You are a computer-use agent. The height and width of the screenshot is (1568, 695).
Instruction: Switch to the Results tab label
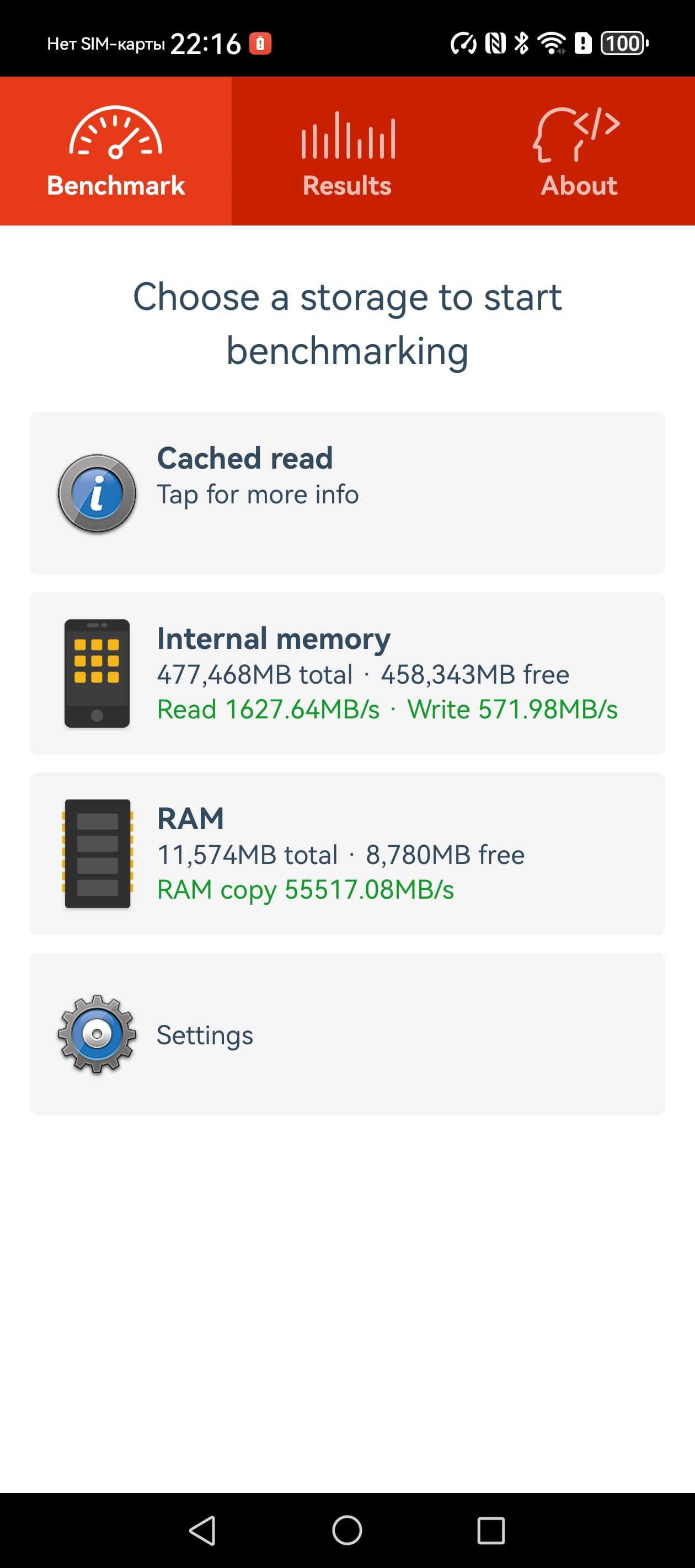(347, 186)
